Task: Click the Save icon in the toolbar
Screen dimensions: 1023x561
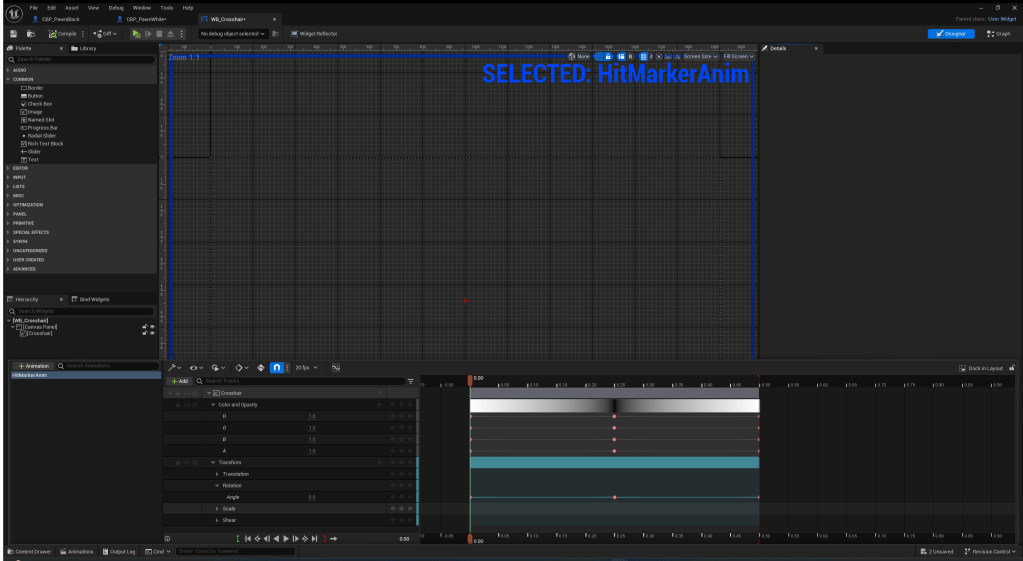Action: click(x=13, y=33)
